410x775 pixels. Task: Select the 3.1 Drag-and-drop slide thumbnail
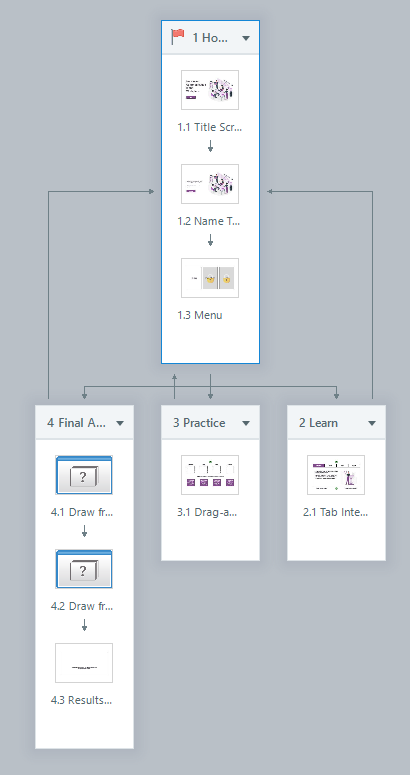click(210, 475)
